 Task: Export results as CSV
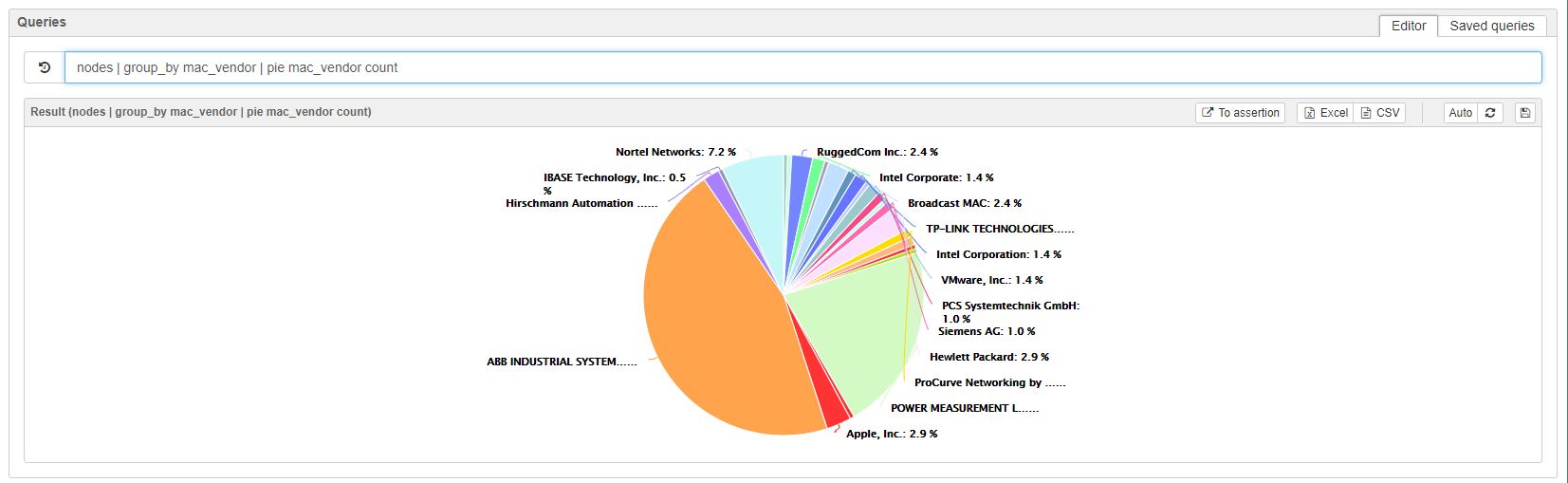click(x=1380, y=113)
